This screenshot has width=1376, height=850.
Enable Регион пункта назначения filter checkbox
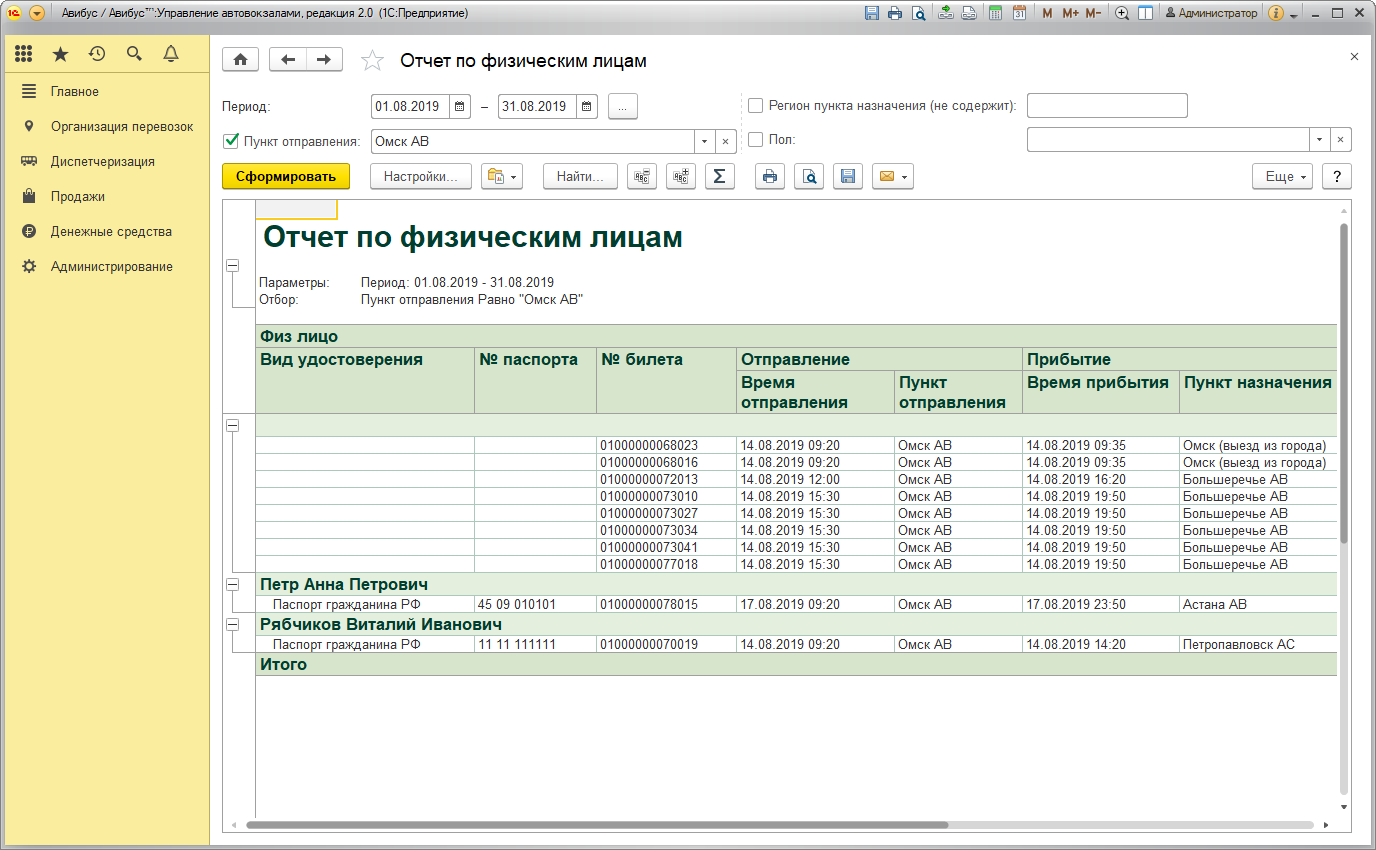pyautogui.click(x=756, y=106)
